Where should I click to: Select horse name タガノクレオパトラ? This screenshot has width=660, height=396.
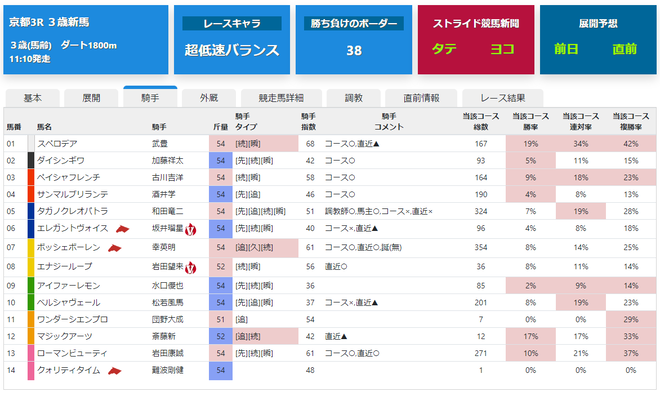click(x=72, y=211)
